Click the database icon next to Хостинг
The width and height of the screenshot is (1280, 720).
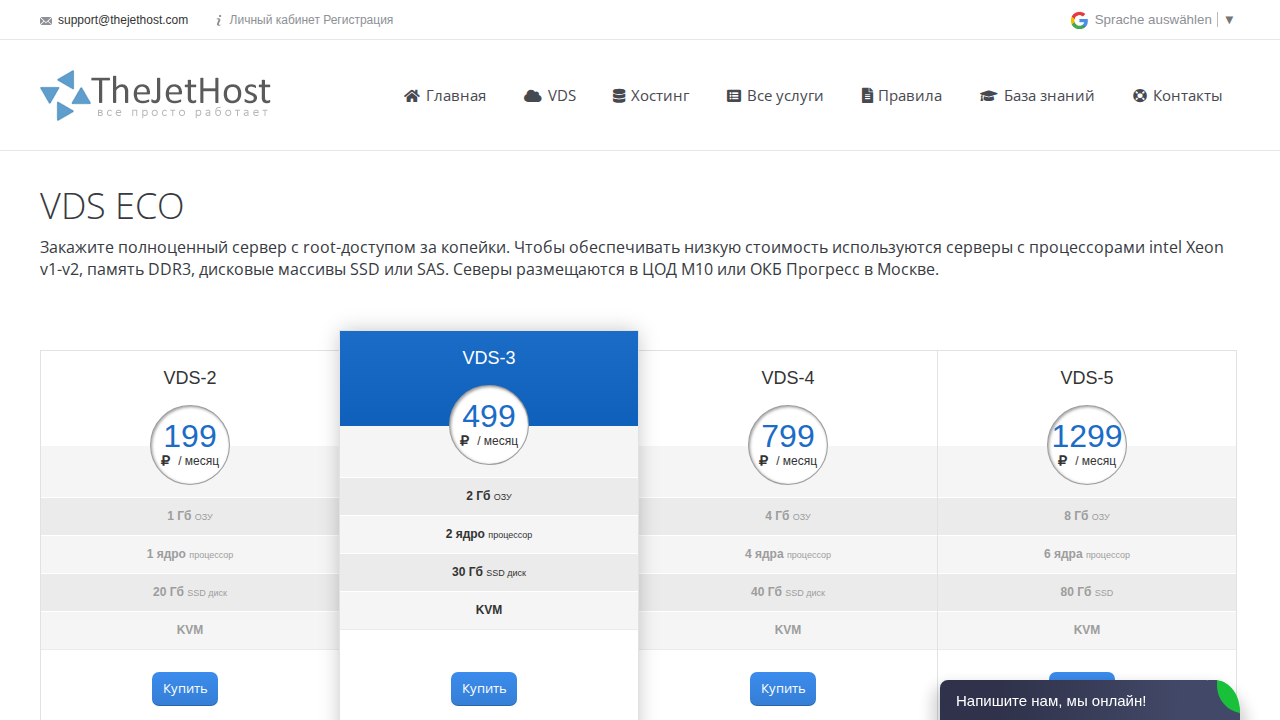click(619, 96)
